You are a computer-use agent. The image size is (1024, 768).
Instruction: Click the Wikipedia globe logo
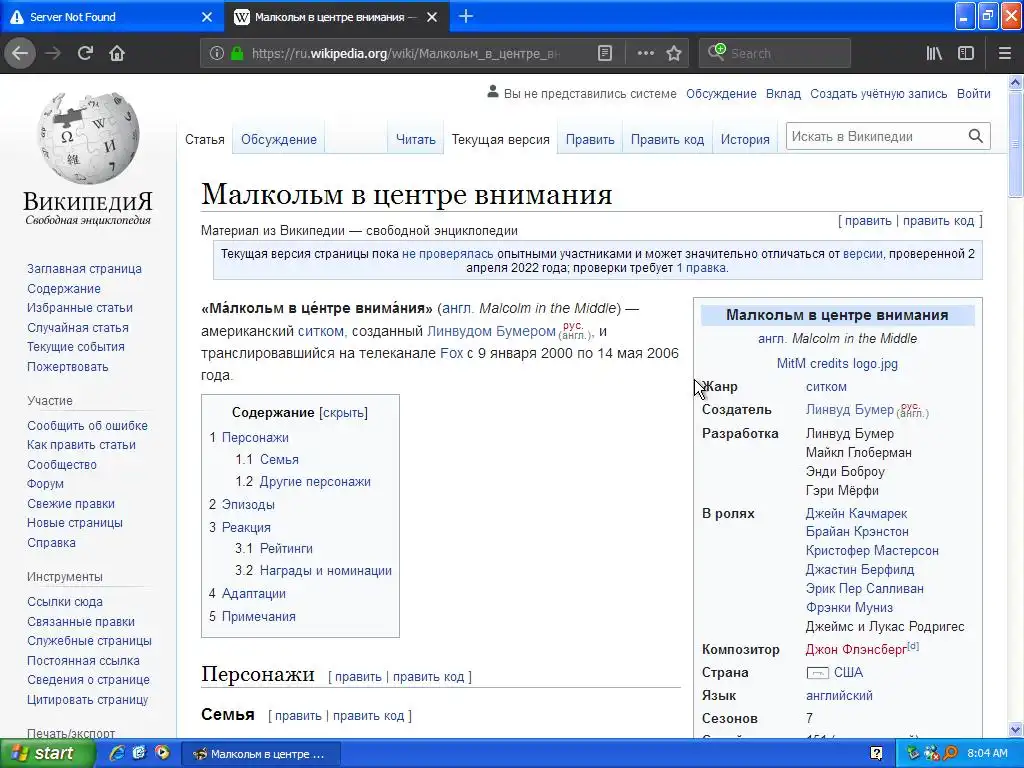click(88, 138)
